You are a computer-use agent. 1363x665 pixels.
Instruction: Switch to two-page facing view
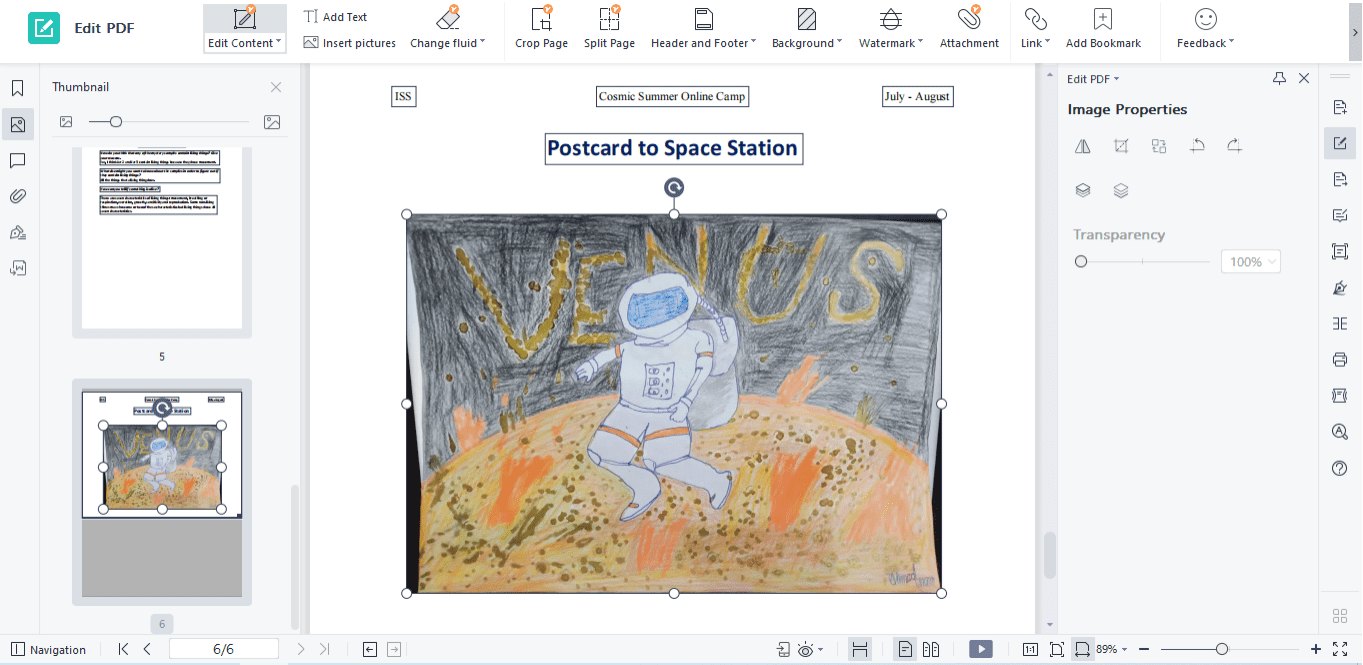(931, 649)
